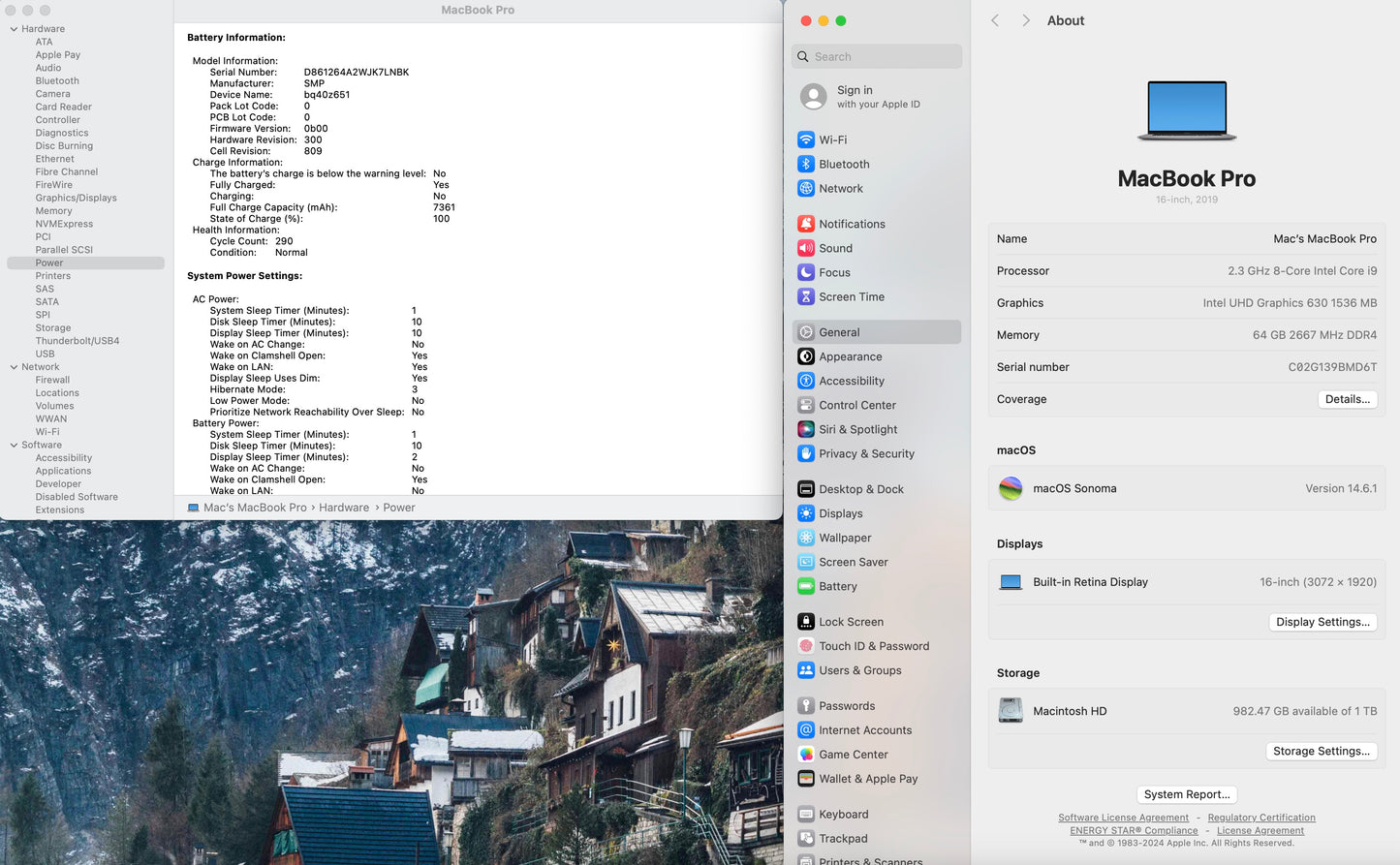1400x865 pixels.
Task: Select the Battery icon in sidebar
Action: (x=805, y=586)
